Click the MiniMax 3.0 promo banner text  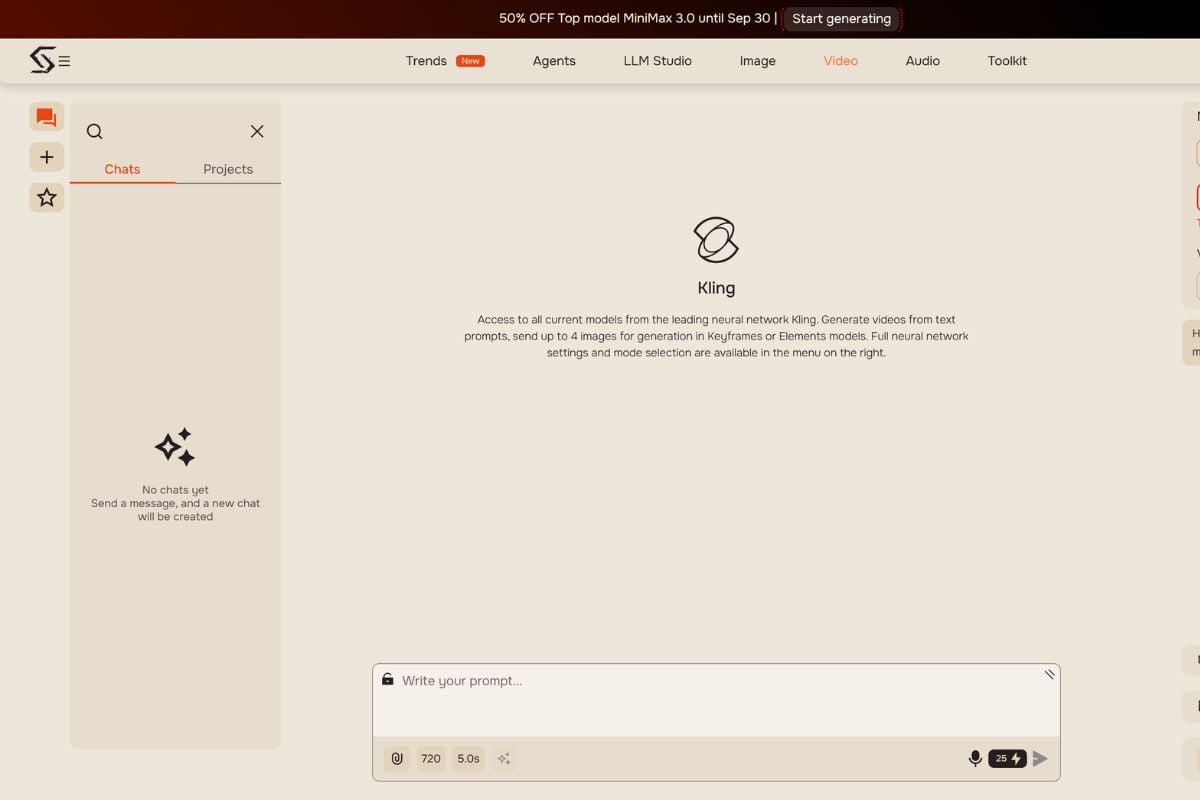tap(637, 18)
